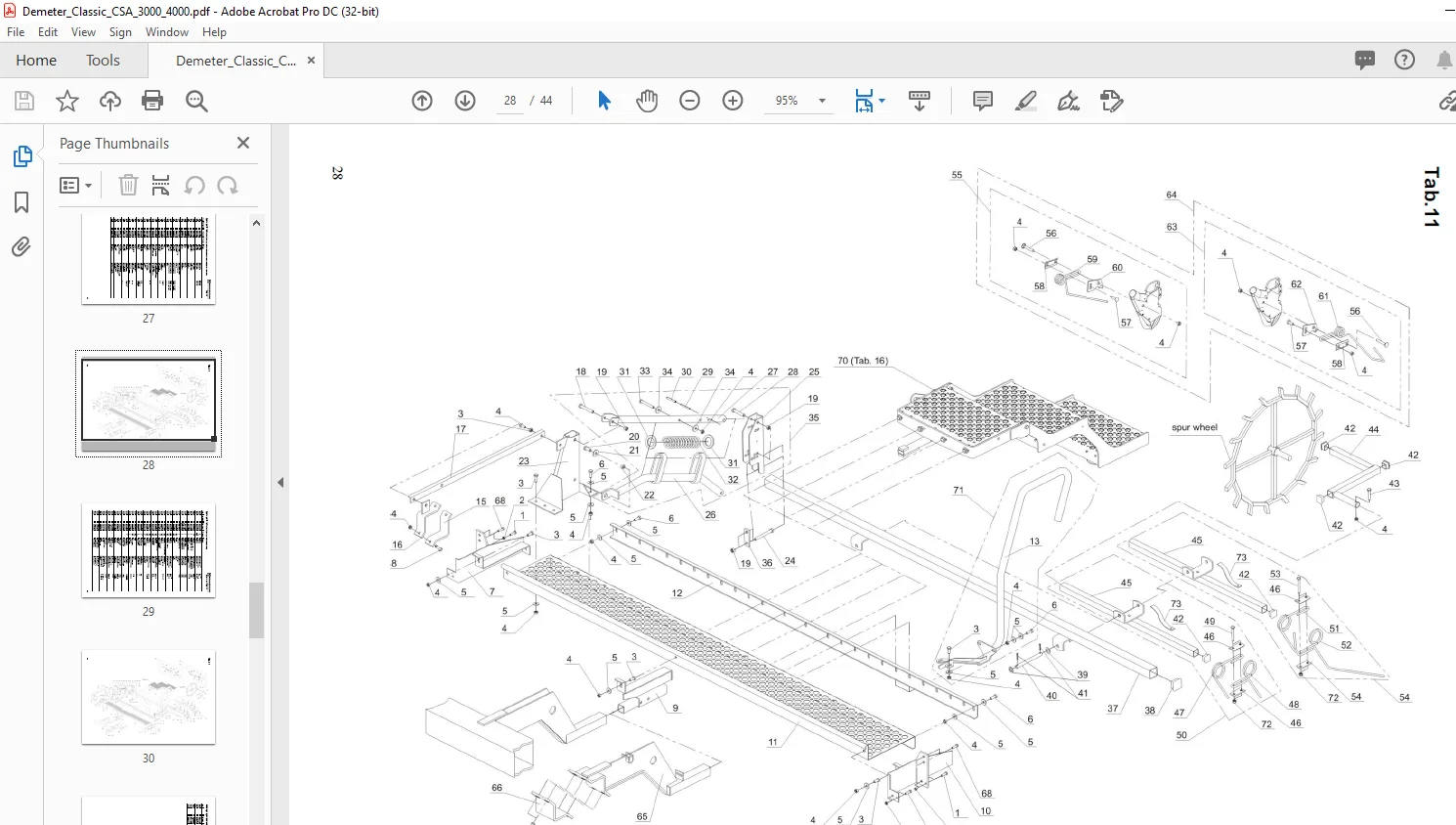Image resolution: width=1456 pixels, height=825 pixels.
Task: Open the Window menu
Action: 167,32
